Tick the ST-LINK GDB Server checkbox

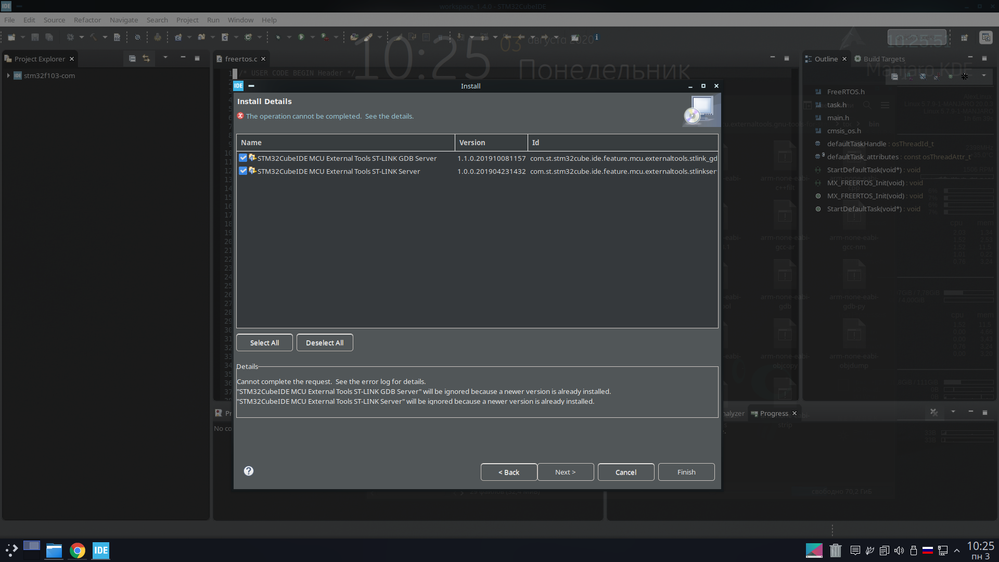pos(243,158)
